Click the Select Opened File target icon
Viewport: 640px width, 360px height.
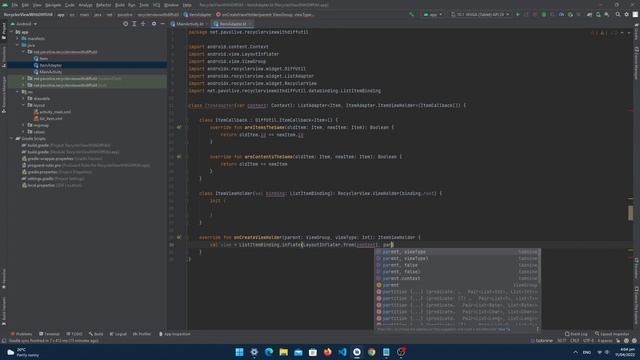tap(125, 24)
